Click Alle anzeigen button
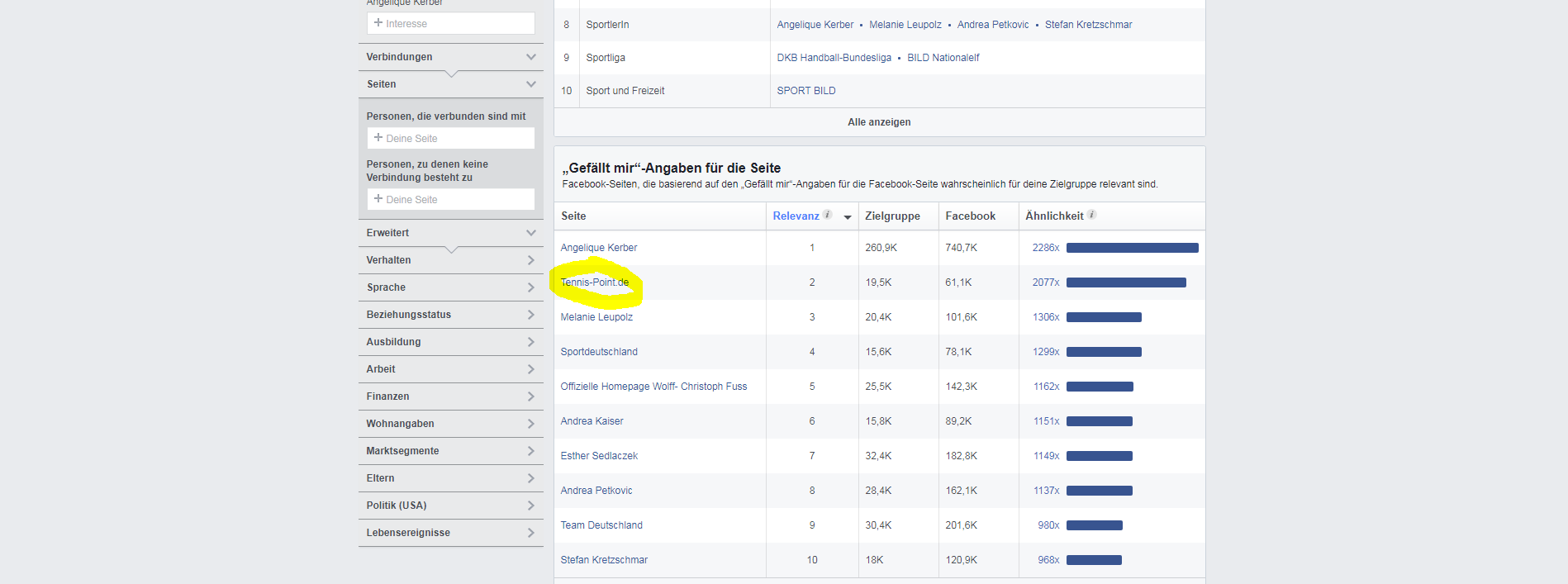This screenshot has width=1568, height=584. coord(879,122)
